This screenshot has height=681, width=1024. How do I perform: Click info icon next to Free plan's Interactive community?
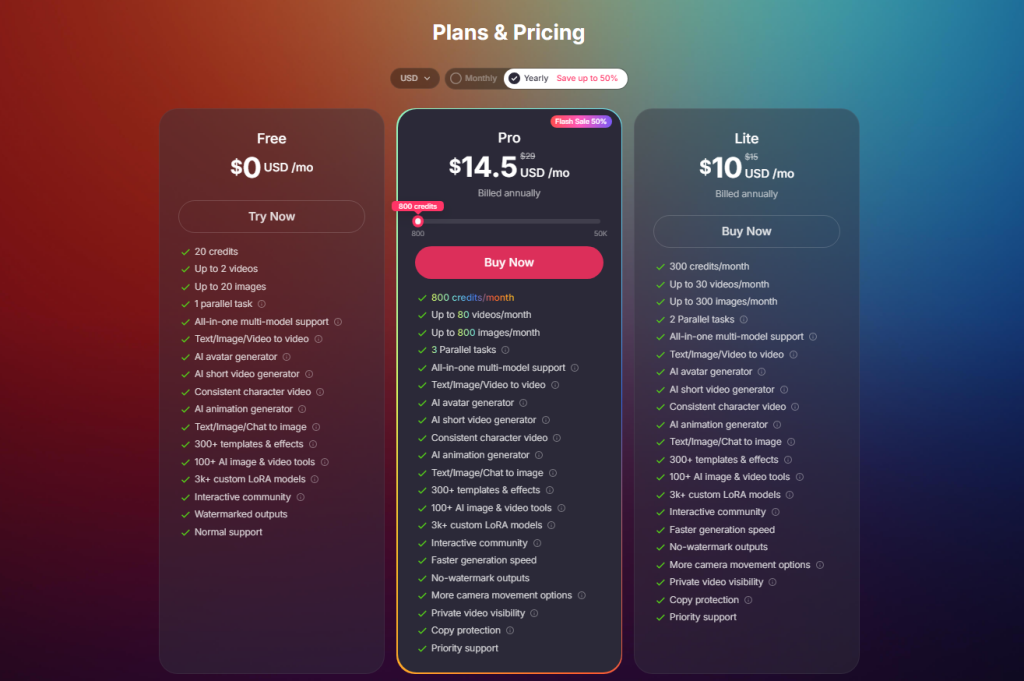(x=300, y=497)
